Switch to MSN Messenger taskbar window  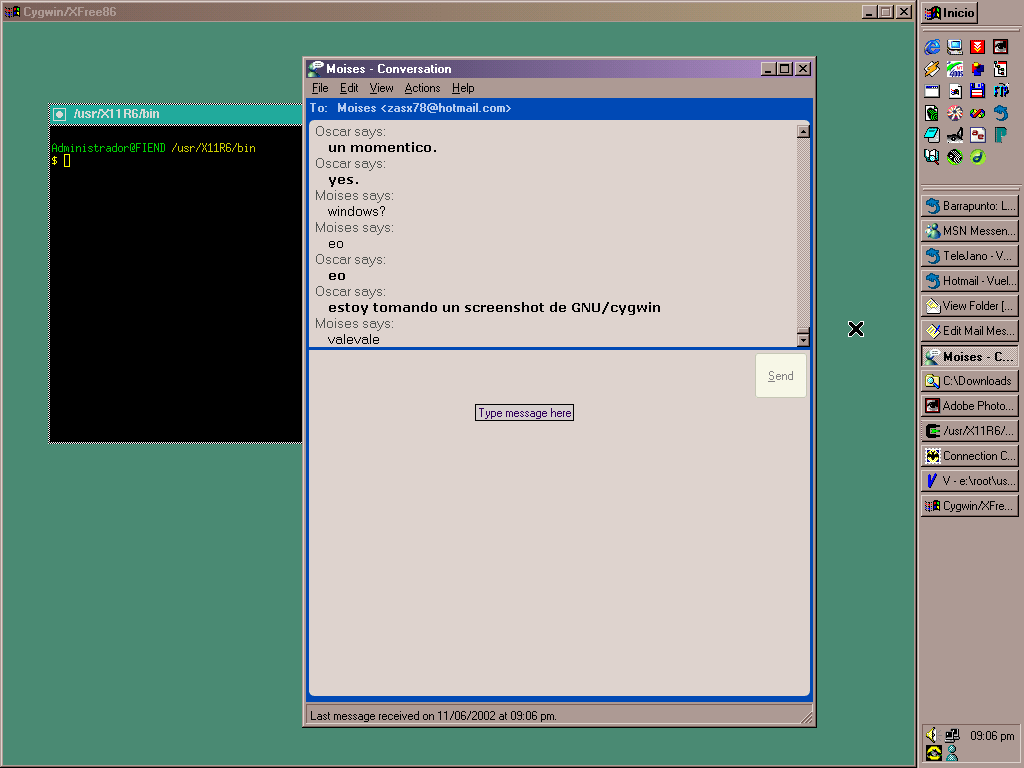[x=970, y=231]
